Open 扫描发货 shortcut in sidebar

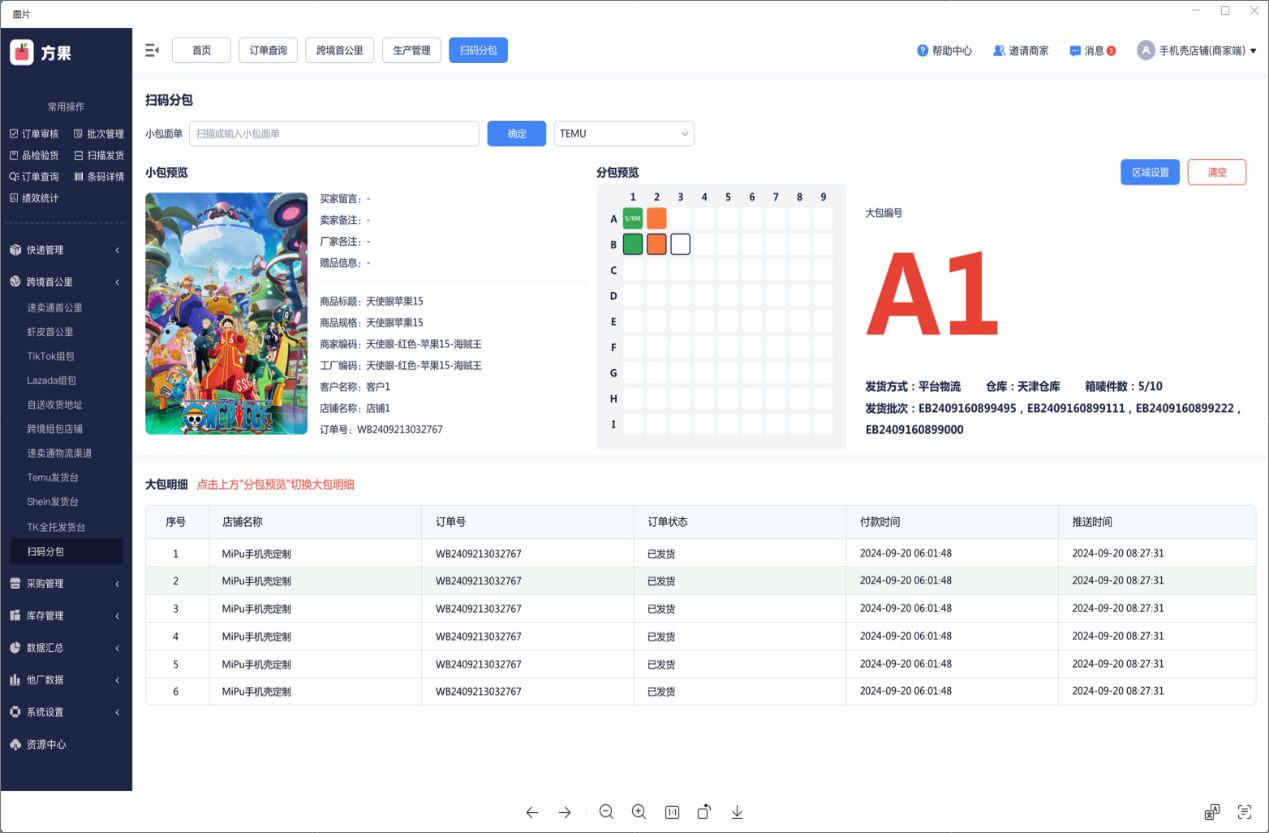(x=99, y=155)
